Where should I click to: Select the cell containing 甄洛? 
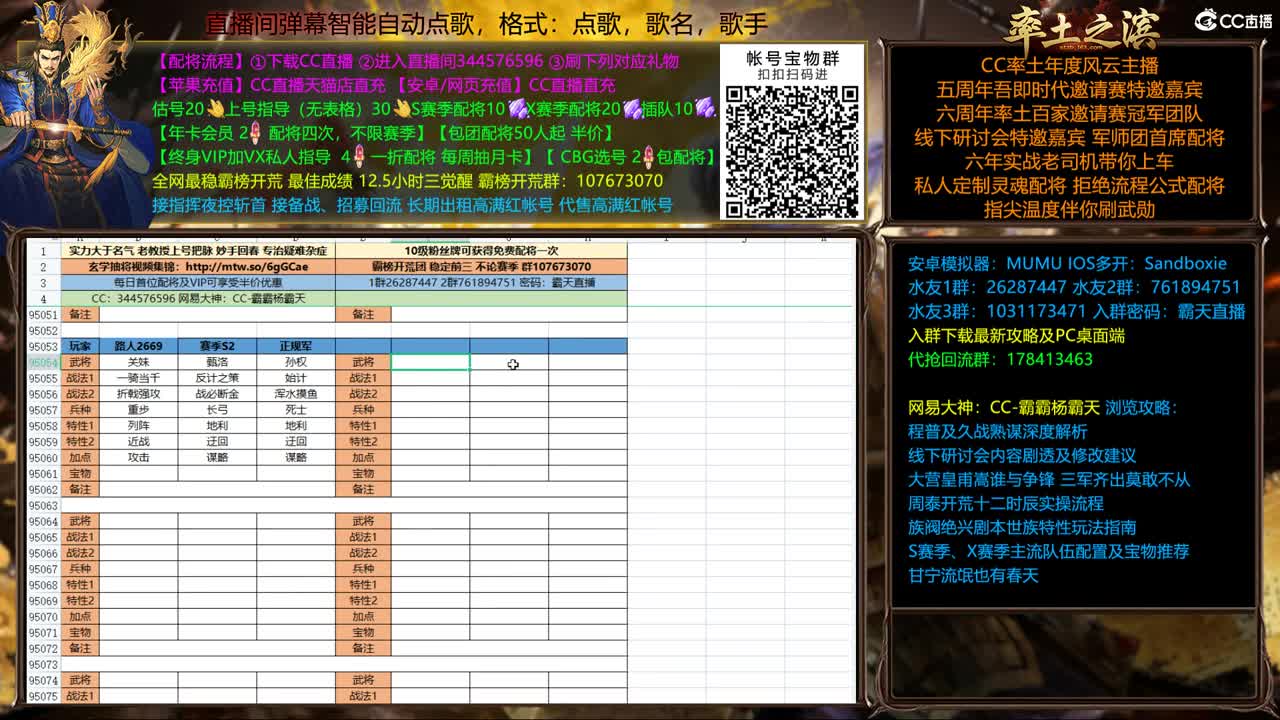click(217, 362)
